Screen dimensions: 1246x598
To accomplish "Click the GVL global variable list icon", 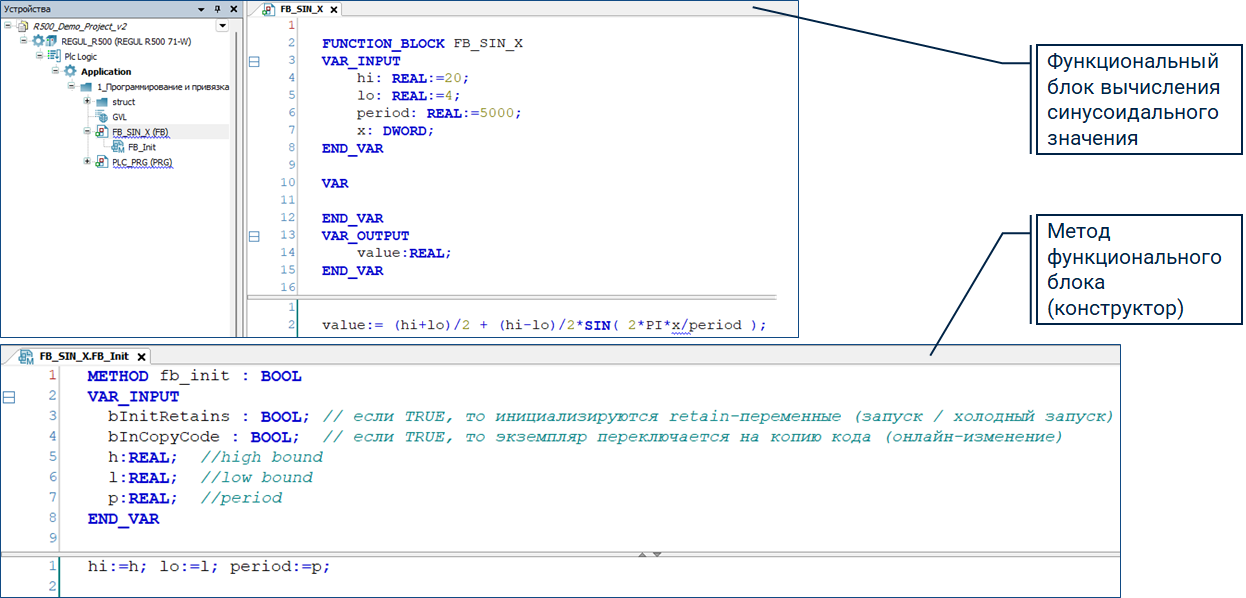I will pyautogui.click(x=102, y=117).
